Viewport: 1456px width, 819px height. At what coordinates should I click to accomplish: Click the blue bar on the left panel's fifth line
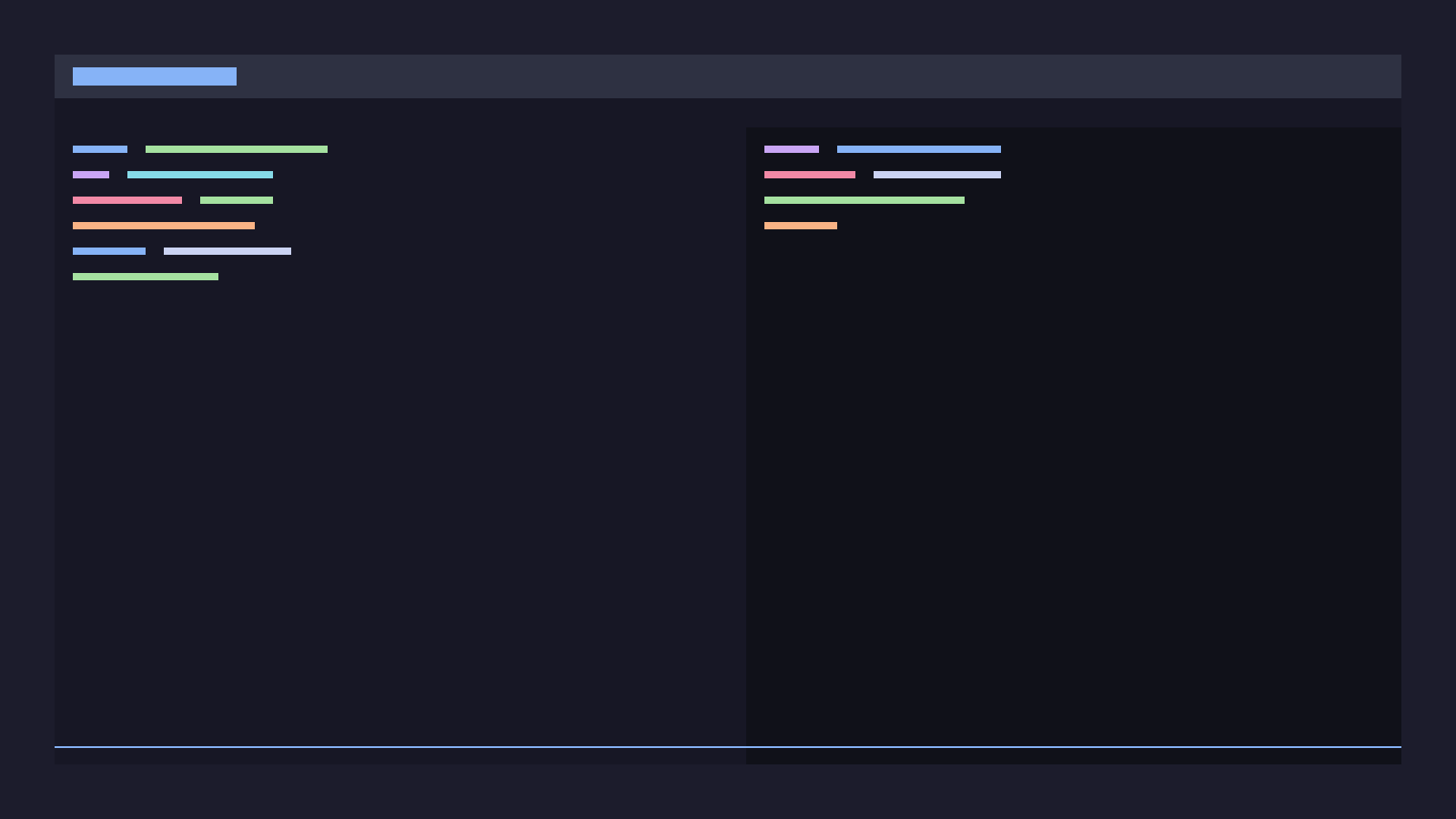point(108,251)
